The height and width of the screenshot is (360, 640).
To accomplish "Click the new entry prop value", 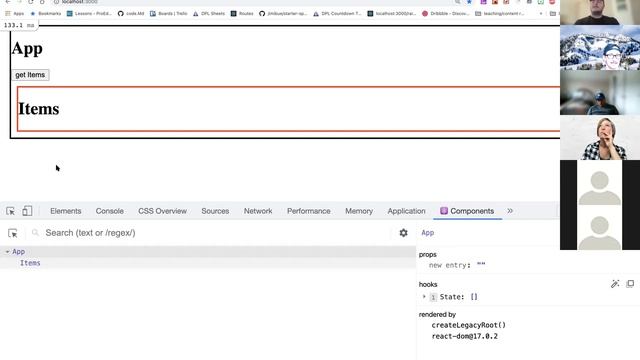I will click(481, 265).
